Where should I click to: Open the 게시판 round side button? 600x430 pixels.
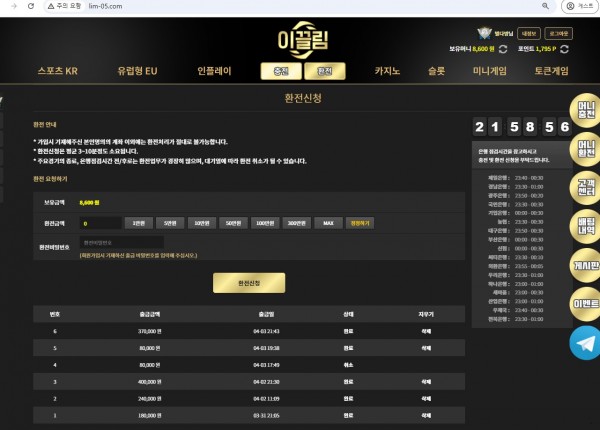pyautogui.click(x=585, y=265)
